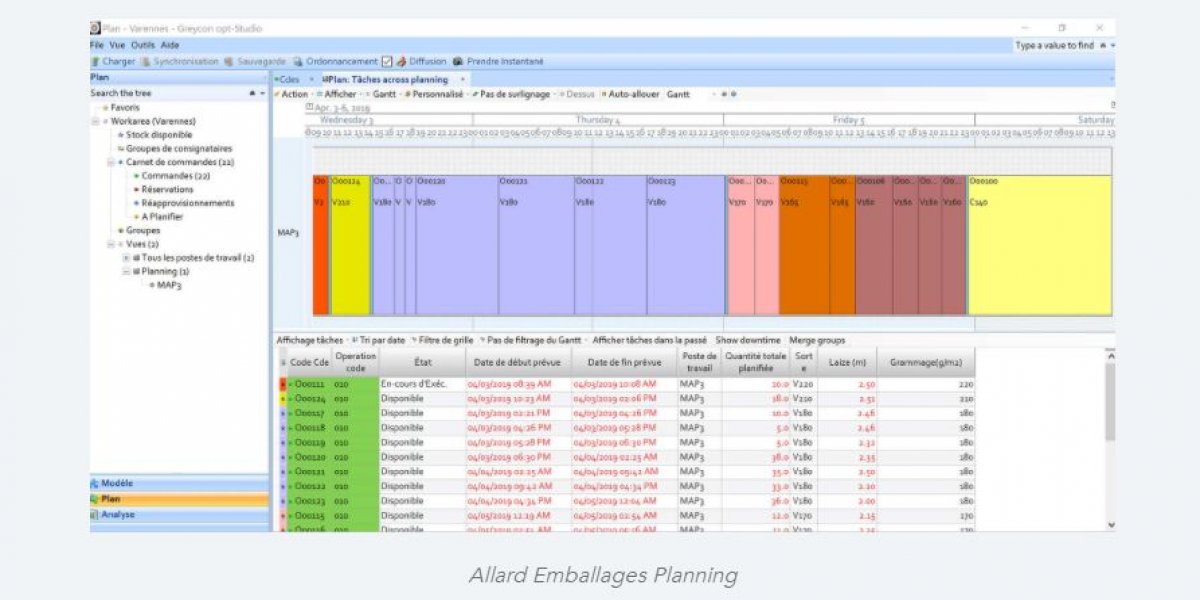Open the Outils menu
The height and width of the screenshot is (600, 1200).
tap(142, 45)
